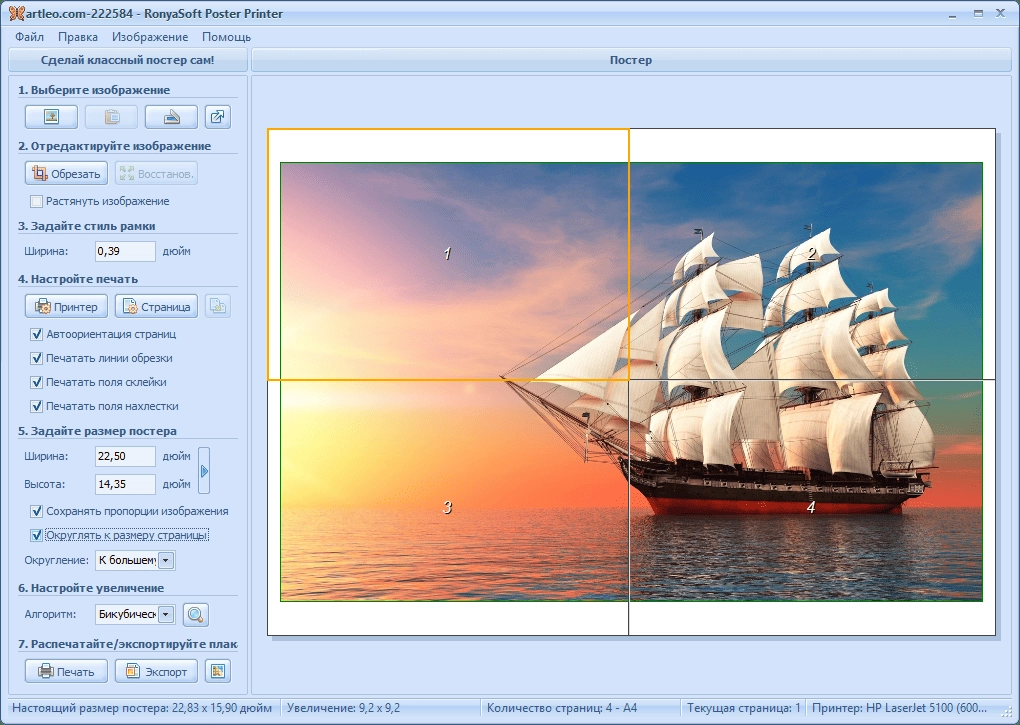Click the magnifier preview icon
The width and height of the screenshot is (1020, 725).
196,614
